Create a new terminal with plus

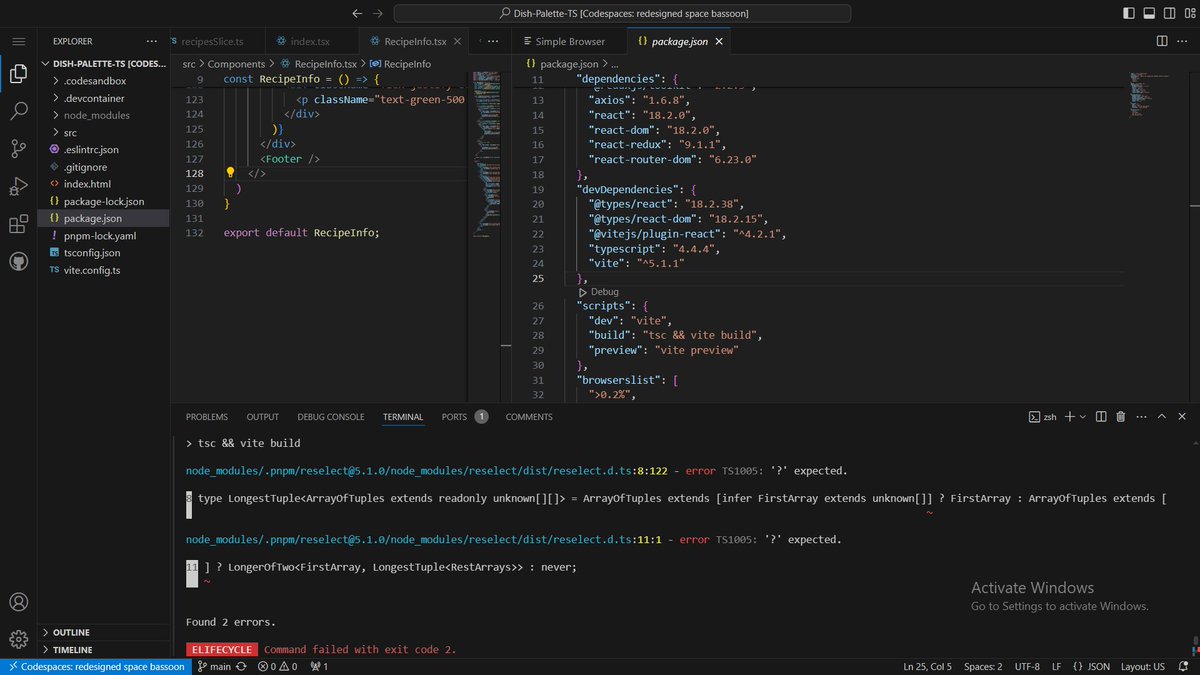1069,417
